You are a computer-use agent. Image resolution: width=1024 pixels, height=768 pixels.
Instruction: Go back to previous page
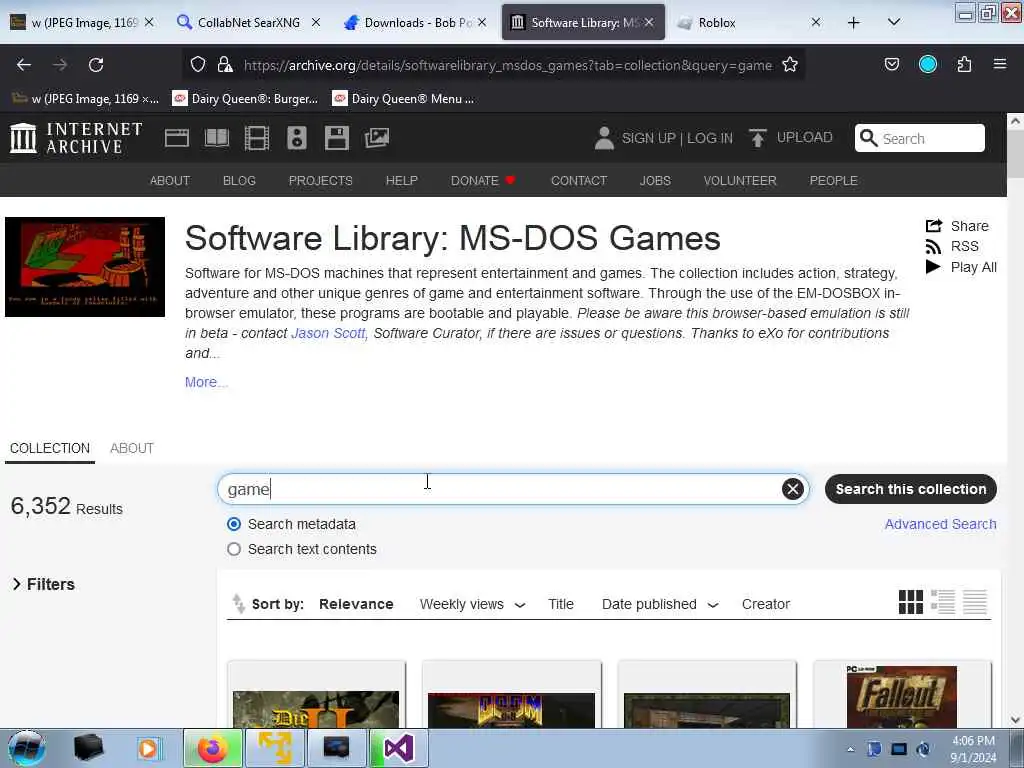point(24,65)
